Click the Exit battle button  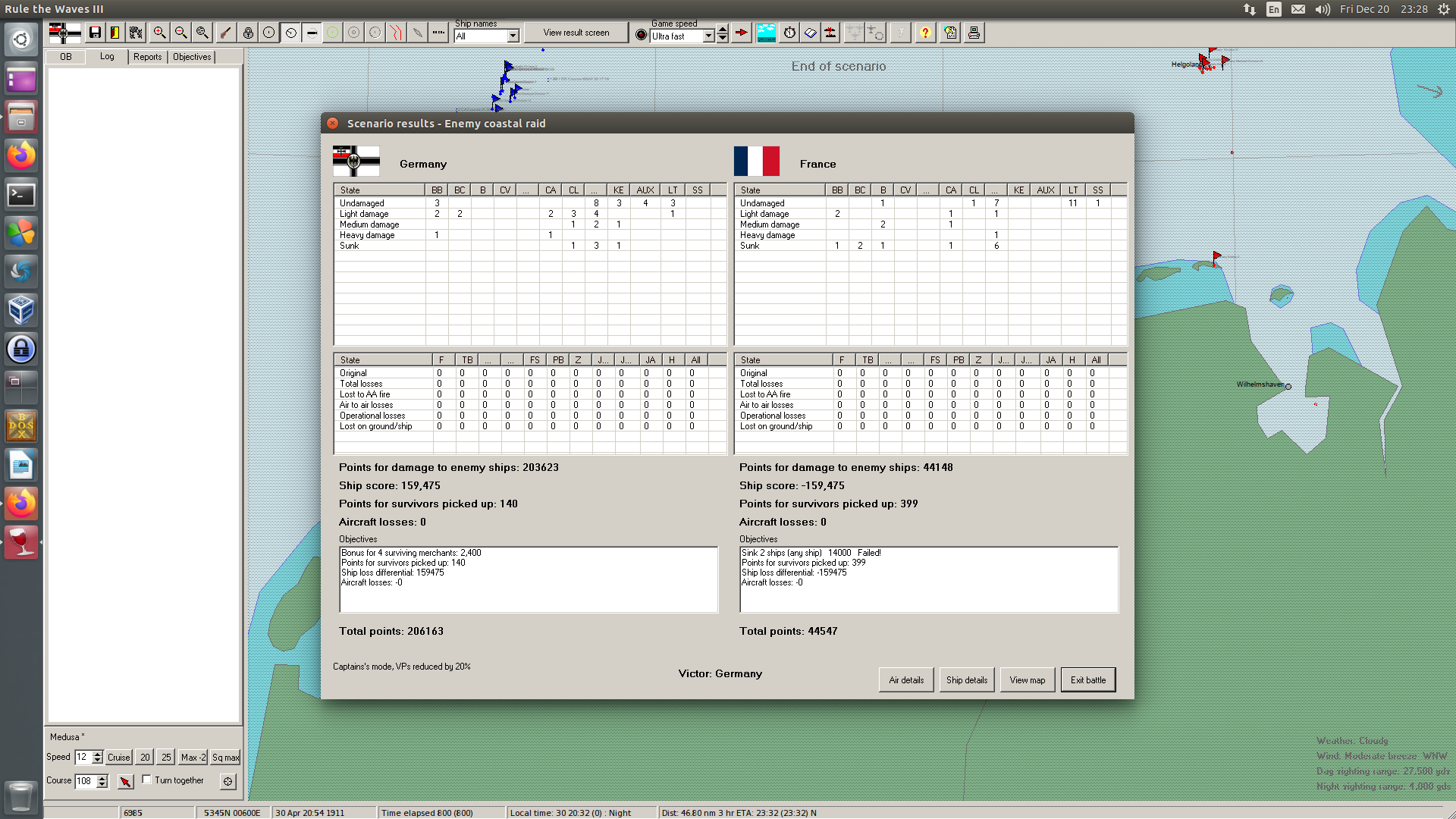pyautogui.click(x=1088, y=680)
